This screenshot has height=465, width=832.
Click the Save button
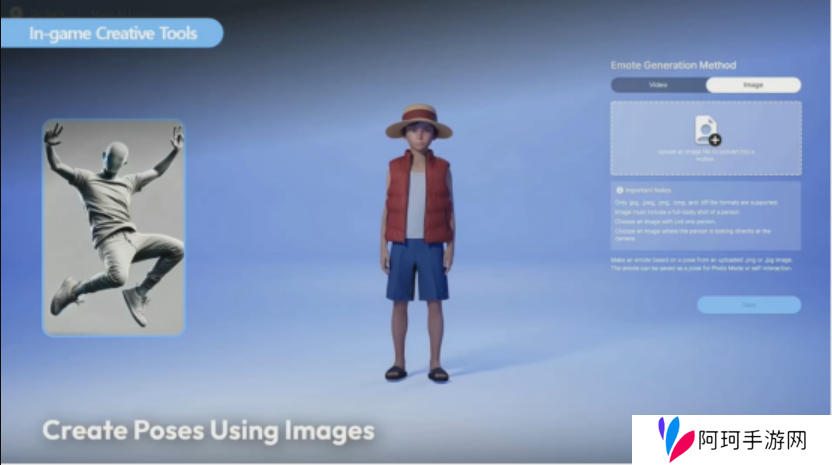tap(749, 305)
